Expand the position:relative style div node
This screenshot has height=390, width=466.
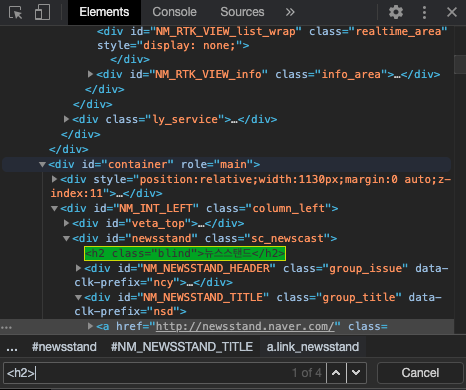[54, 179]
